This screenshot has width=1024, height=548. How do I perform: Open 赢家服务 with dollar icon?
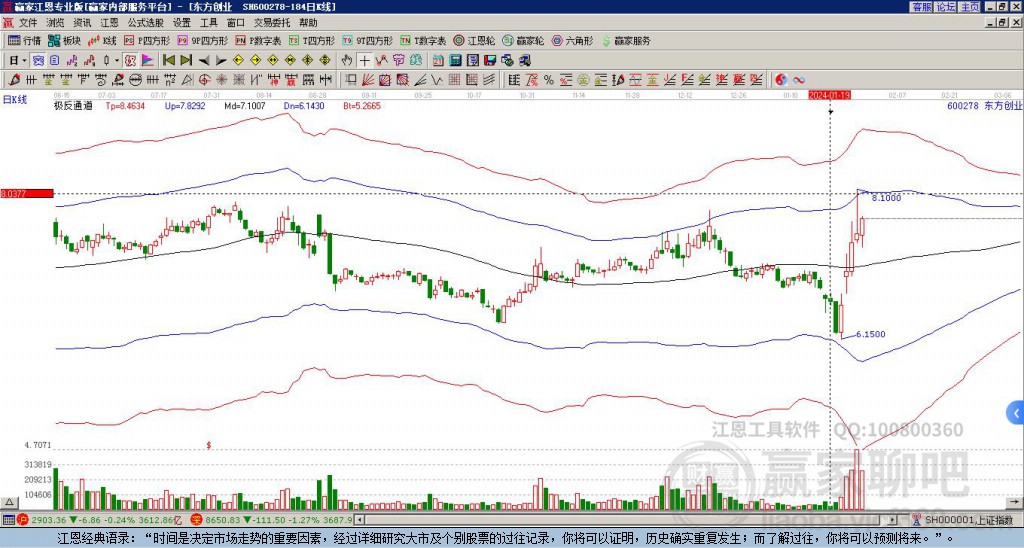(x=626, y=40)
